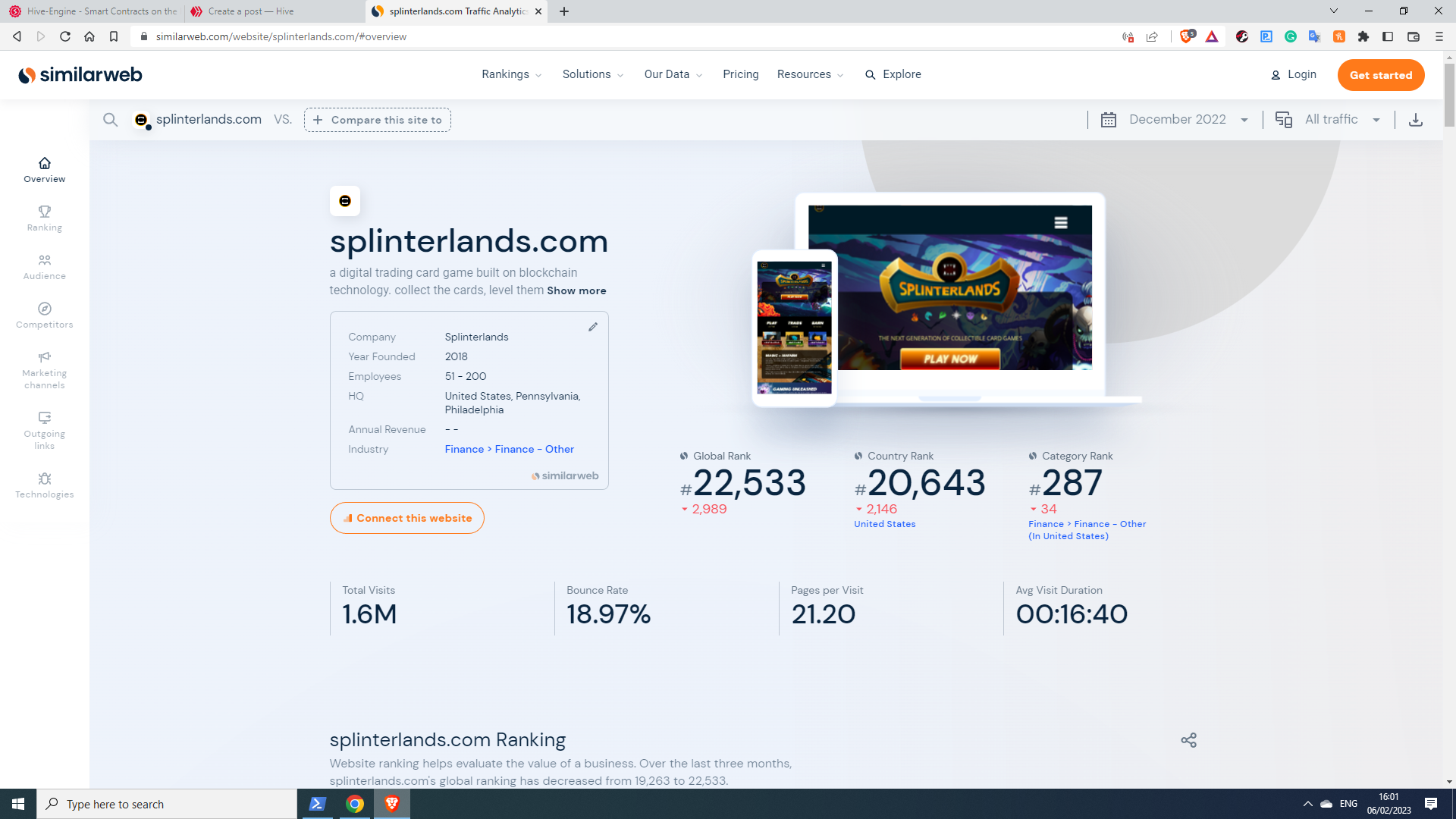
Task: Open the Competitors compass sidebar item
Action: tap(44, 315)
